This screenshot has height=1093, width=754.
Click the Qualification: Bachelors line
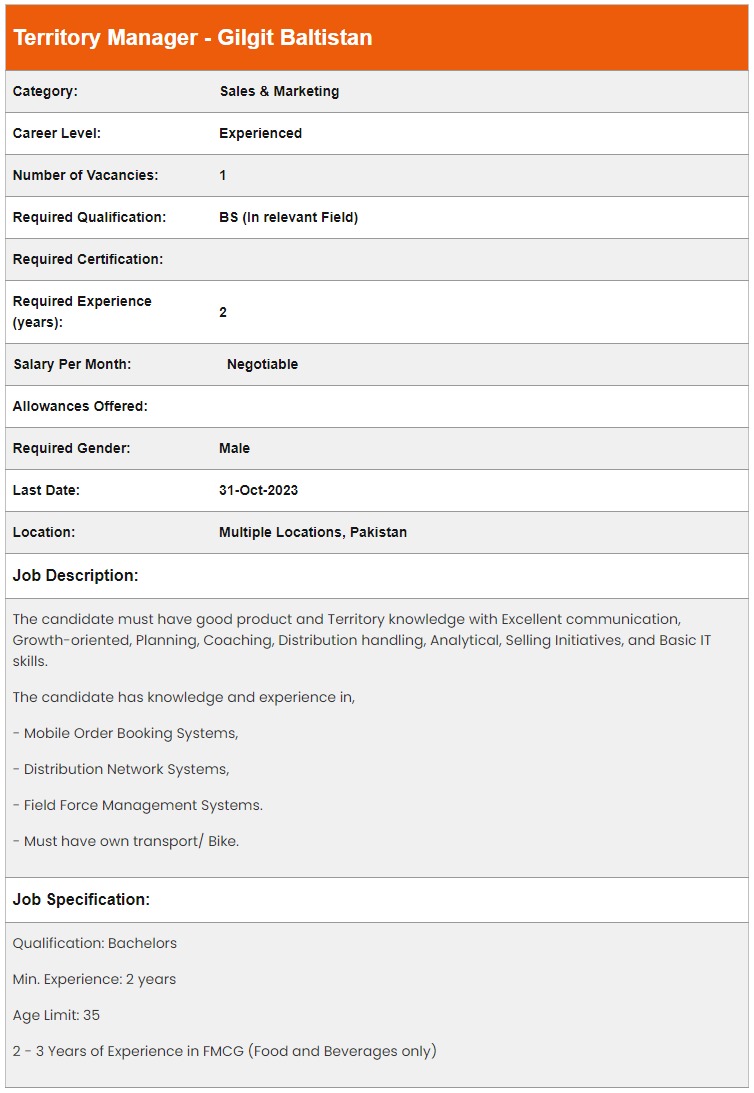94,943
